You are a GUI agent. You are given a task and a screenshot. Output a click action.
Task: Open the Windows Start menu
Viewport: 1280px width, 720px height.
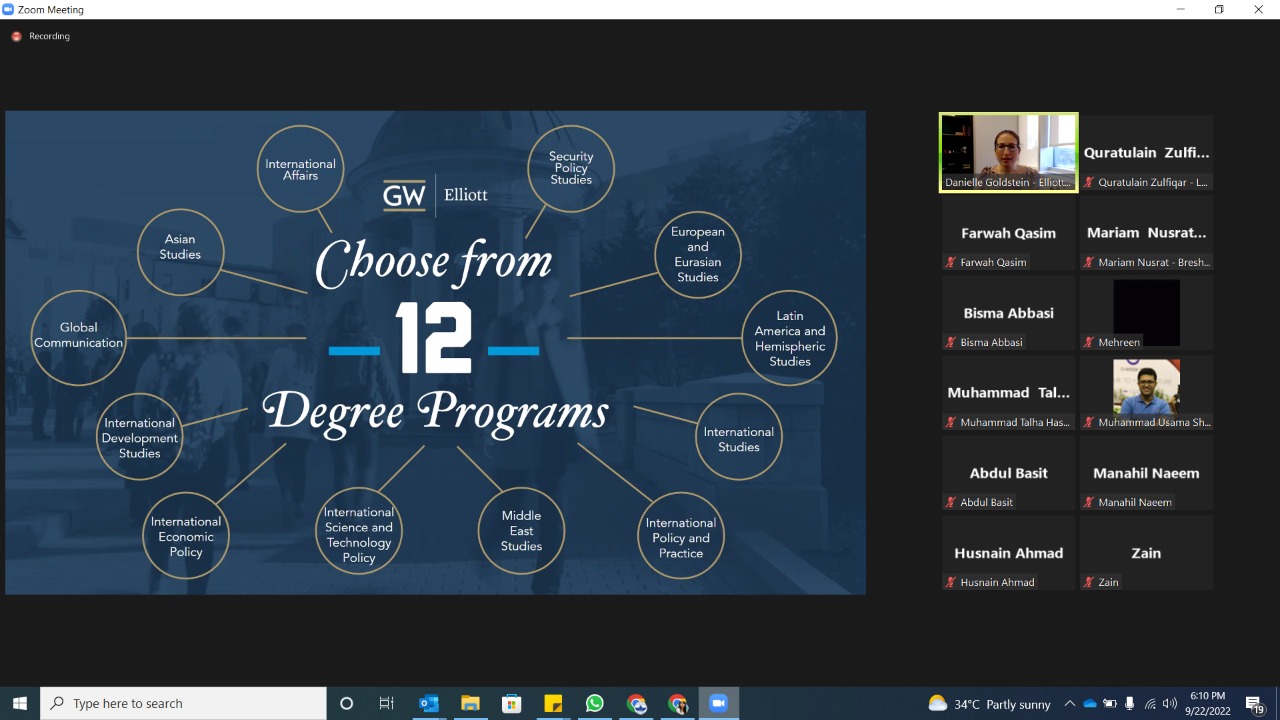20,704
